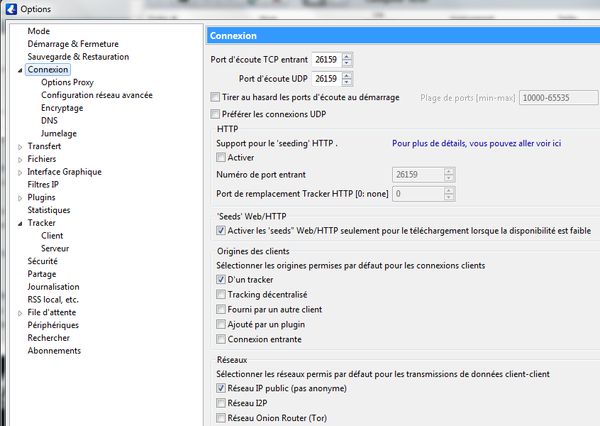Select Fichiers in the options tree

point(42,159)
